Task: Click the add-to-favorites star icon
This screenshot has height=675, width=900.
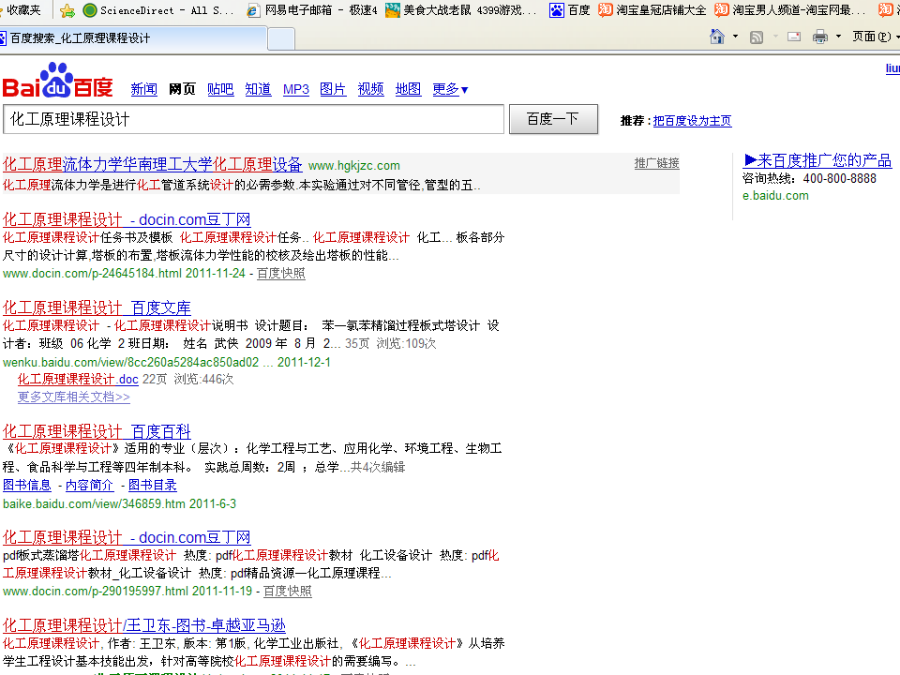Action: [x=67, y=10]
